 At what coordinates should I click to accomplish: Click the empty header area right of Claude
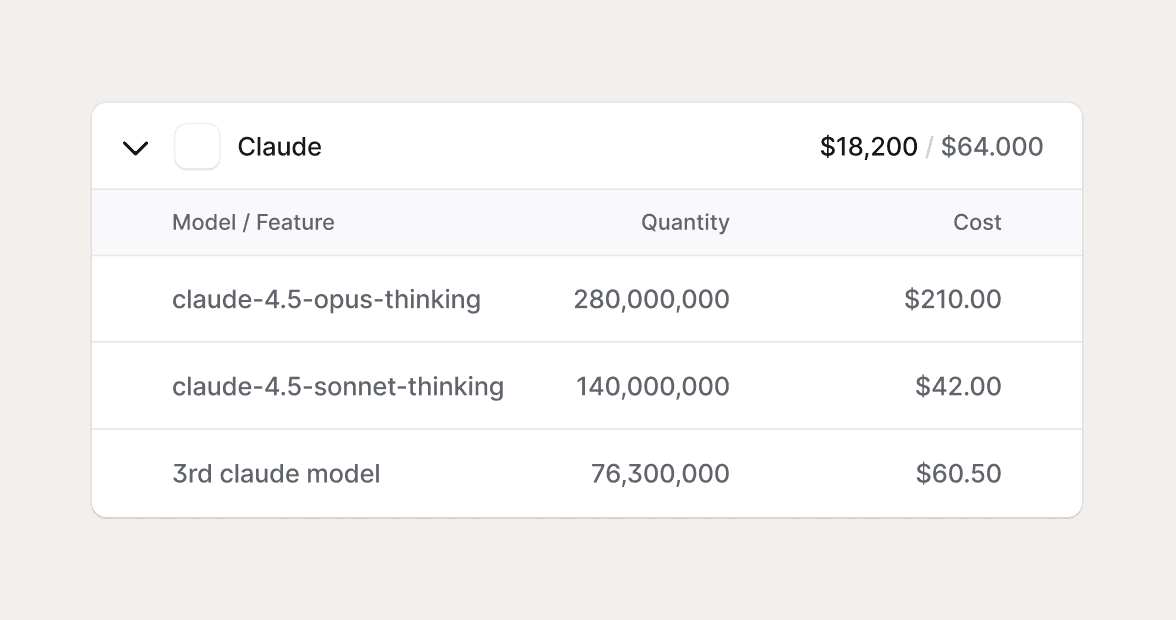click(x=570, y=147)
